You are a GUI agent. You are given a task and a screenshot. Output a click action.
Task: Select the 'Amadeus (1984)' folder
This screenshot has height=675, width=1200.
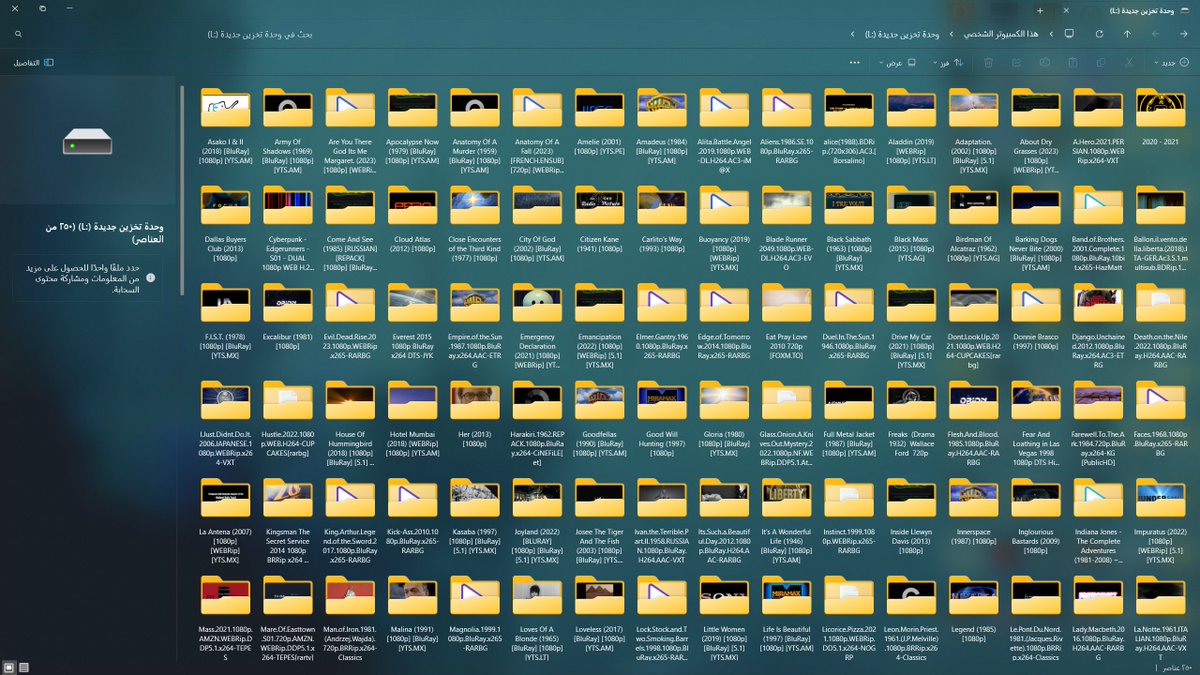tap(661, 125)
